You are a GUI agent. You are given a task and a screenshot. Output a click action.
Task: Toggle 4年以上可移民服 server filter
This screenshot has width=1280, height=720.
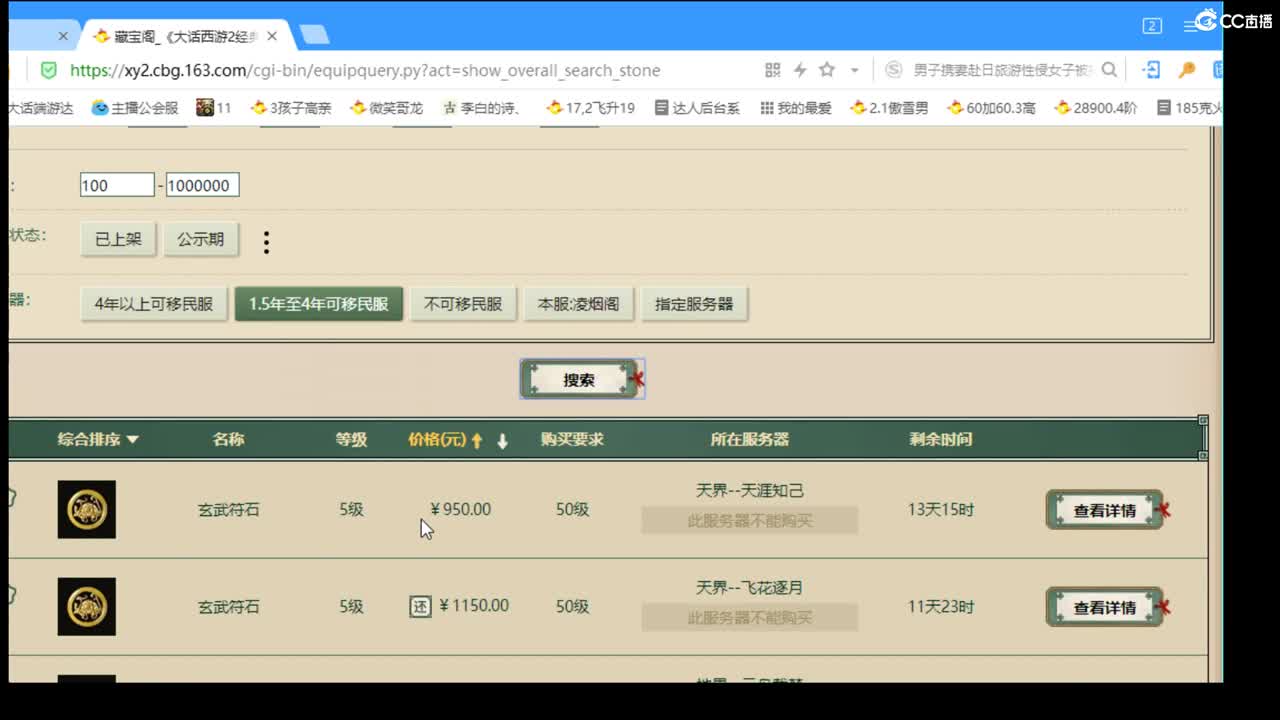point(154,304)
